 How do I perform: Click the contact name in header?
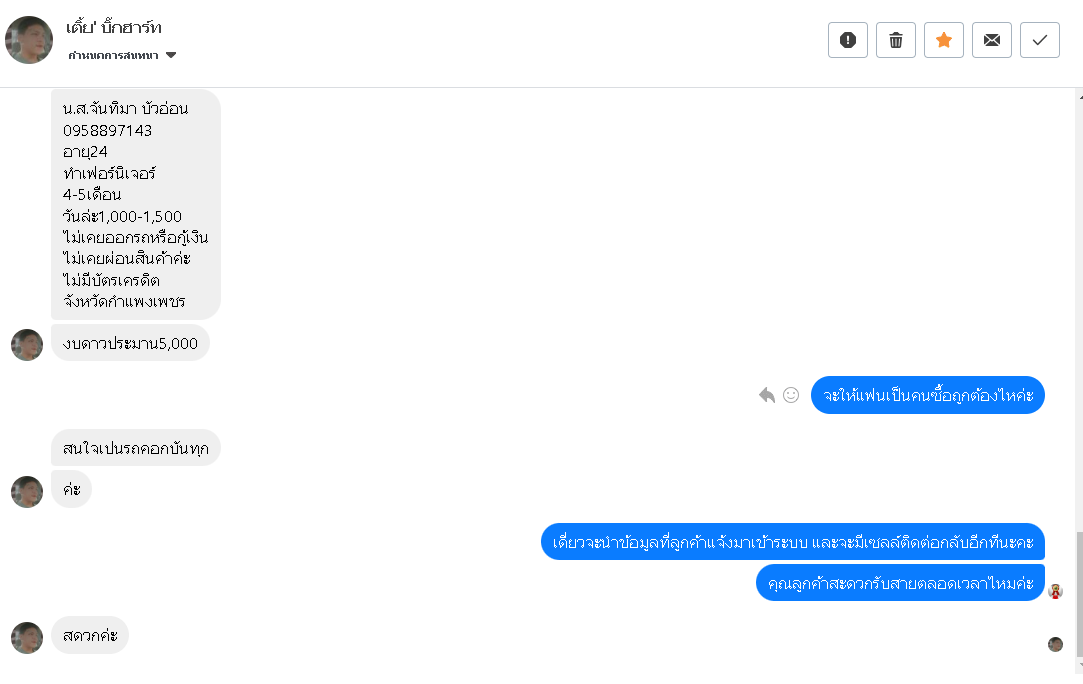(114, 27)
